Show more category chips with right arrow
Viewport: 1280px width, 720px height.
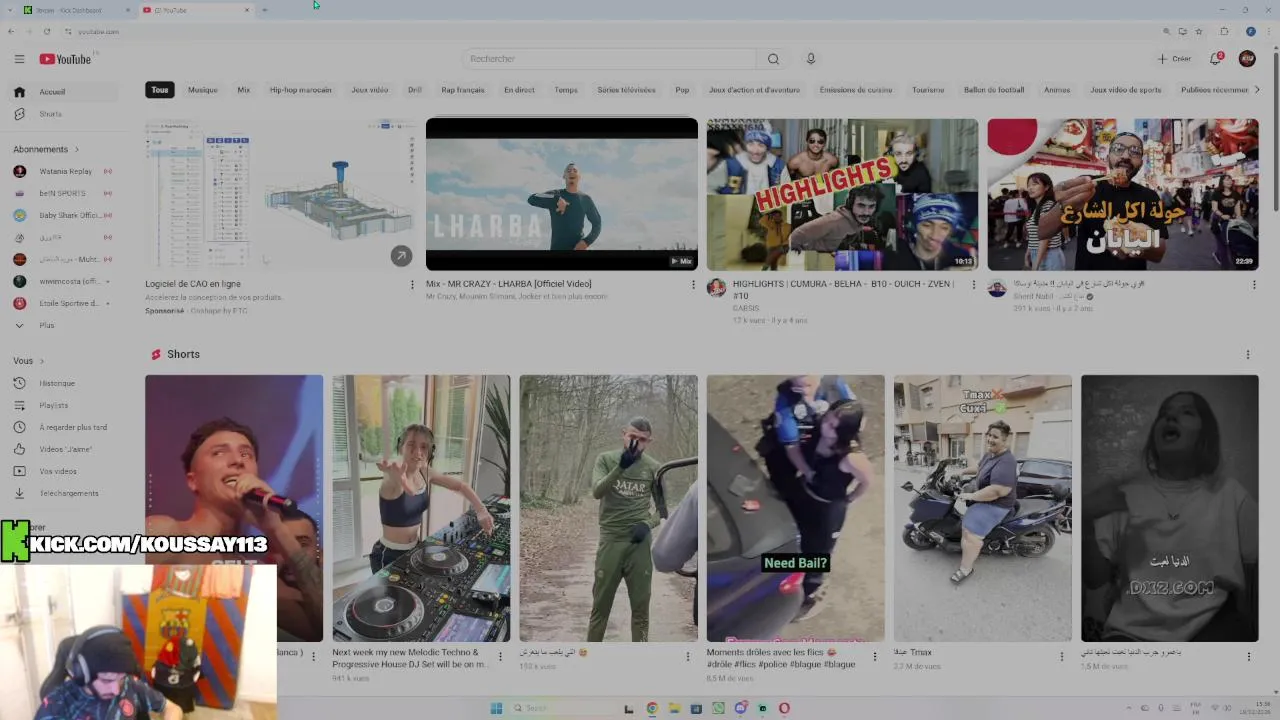1257,90
